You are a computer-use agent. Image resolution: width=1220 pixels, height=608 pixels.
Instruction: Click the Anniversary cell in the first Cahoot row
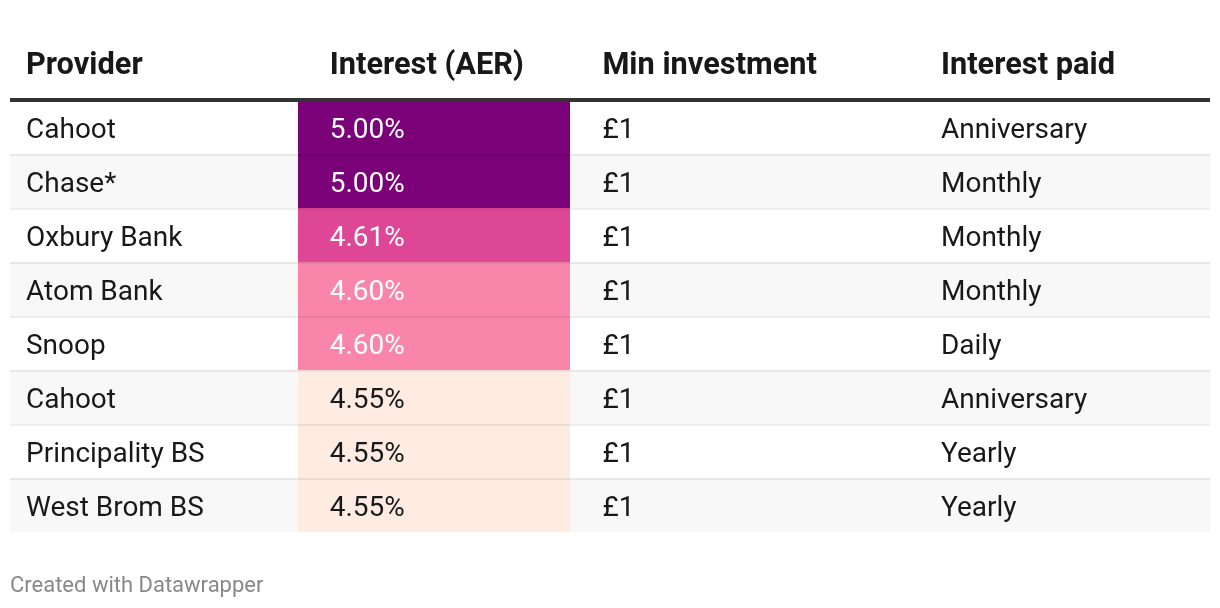pos(1013,129)
